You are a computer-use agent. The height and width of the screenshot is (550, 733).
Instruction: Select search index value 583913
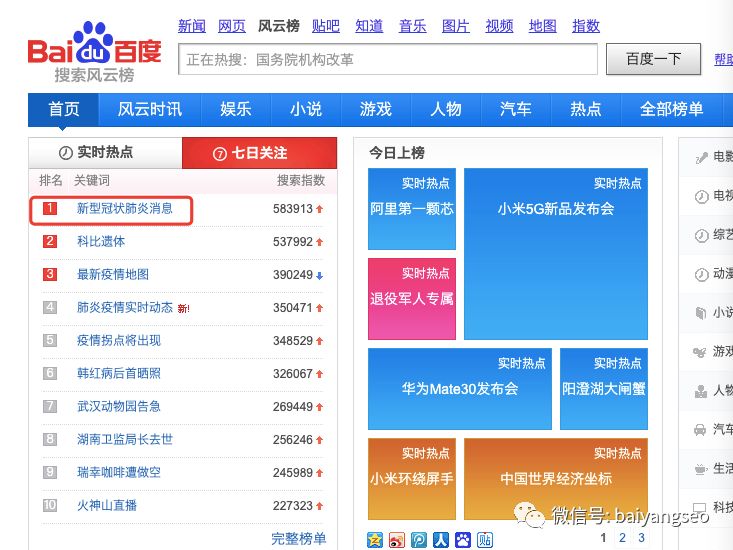click(293, 209)
